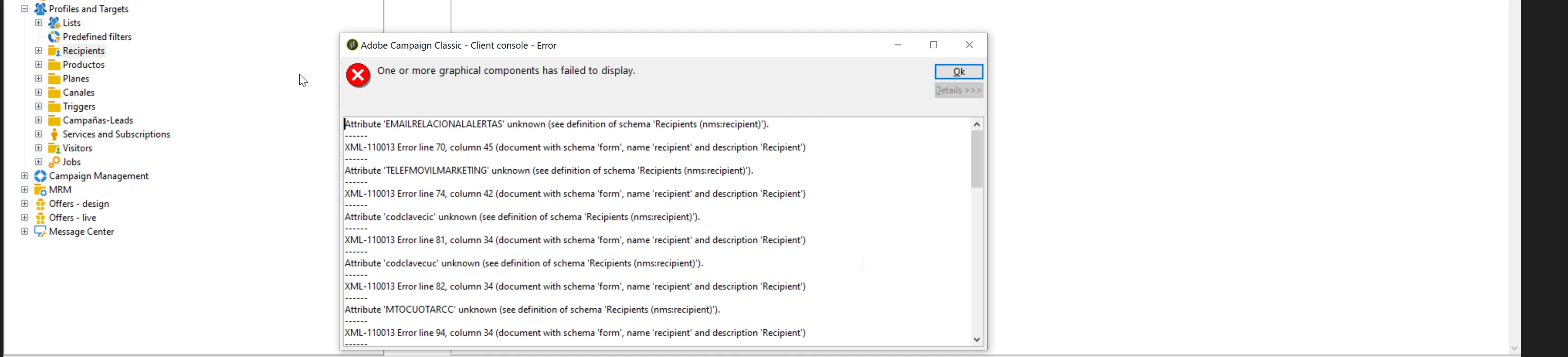The image size is (1568, 357).
Task: Click the Lists people icon
Action: coord(54,22)
